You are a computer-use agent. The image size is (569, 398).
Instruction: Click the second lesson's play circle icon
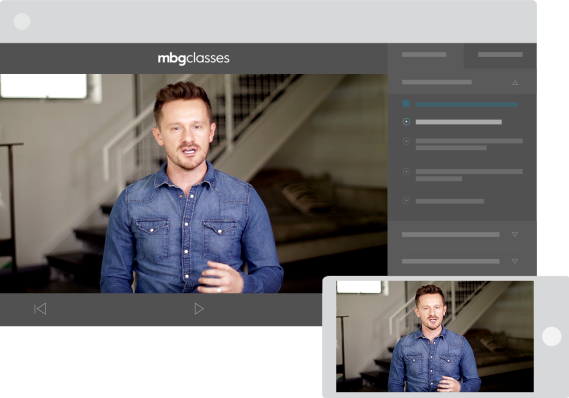click(406, 122)
